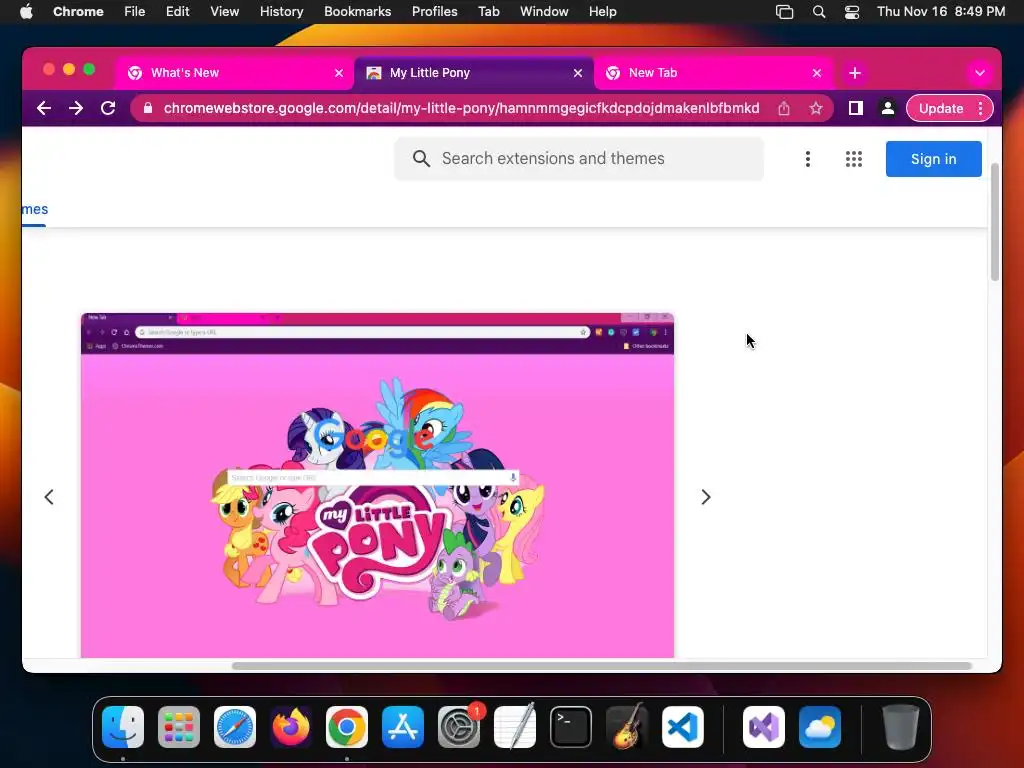The height and width of the screenshot is (768, 1024).
Task: Click the magnifier icon in the store search
Action: click(421, 159)
